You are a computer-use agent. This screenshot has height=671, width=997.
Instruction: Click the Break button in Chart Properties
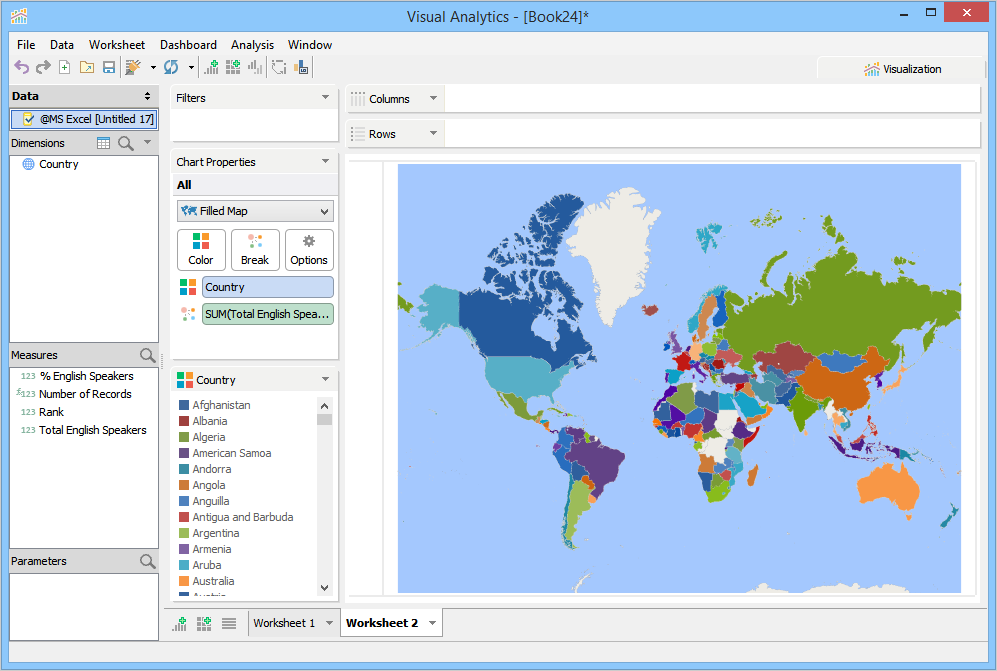pyautogui.click(x=255, y=250)
